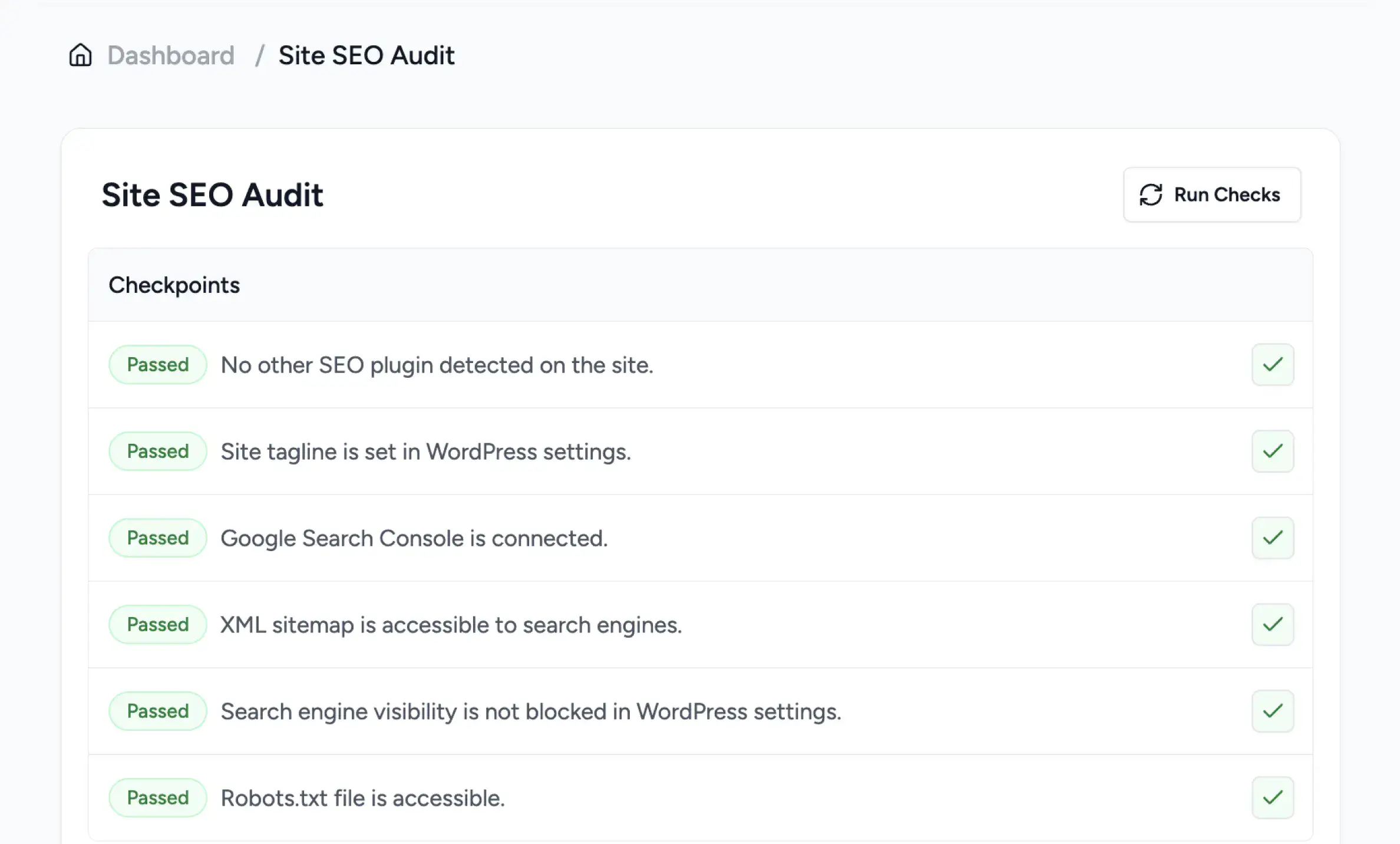Click Passed badge for SEO plugin check
Image resolution: width=1400 pixels, height=844 pixels.
(158, 365)
